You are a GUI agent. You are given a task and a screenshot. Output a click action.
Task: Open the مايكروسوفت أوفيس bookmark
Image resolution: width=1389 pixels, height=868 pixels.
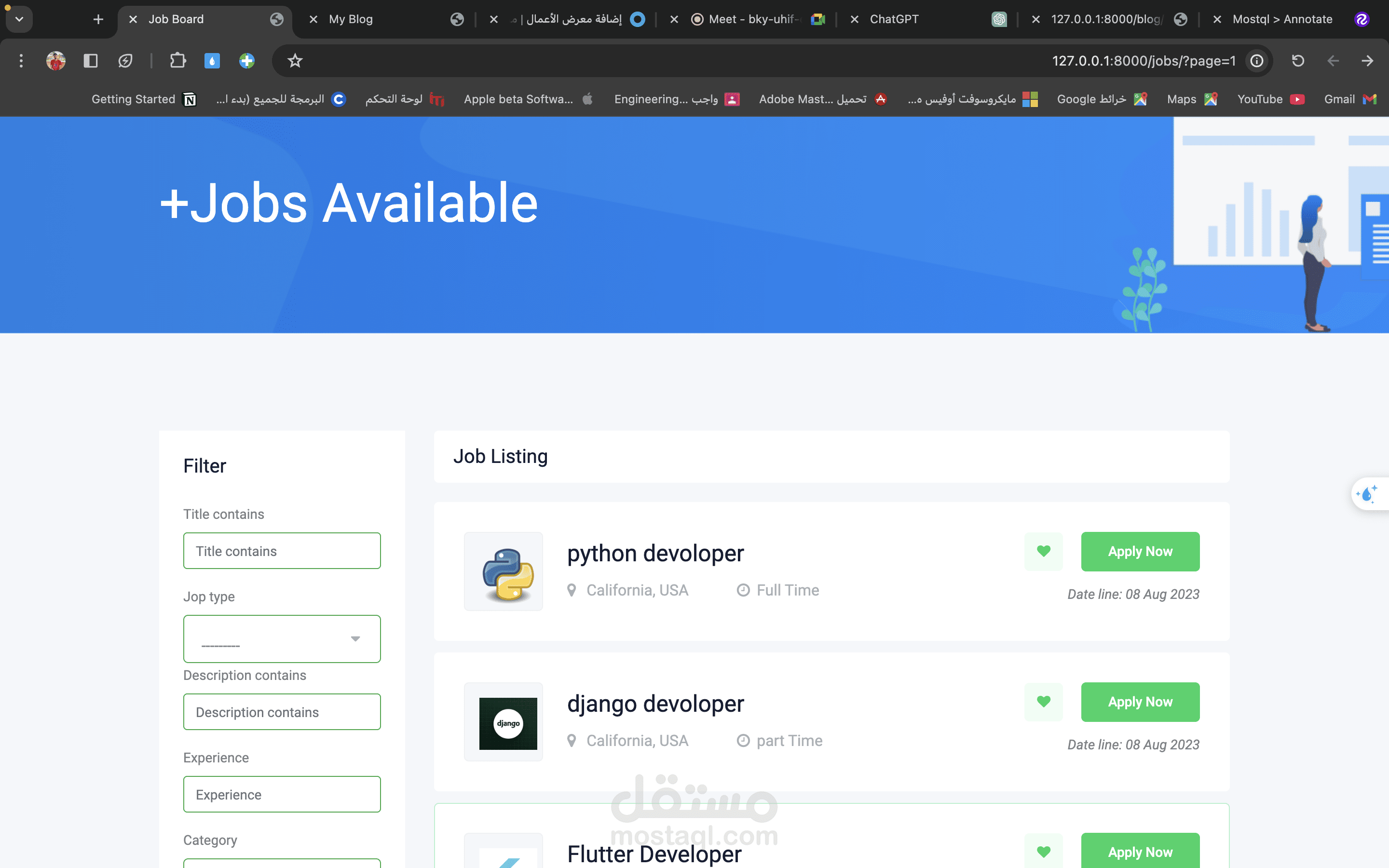(972, 99)
